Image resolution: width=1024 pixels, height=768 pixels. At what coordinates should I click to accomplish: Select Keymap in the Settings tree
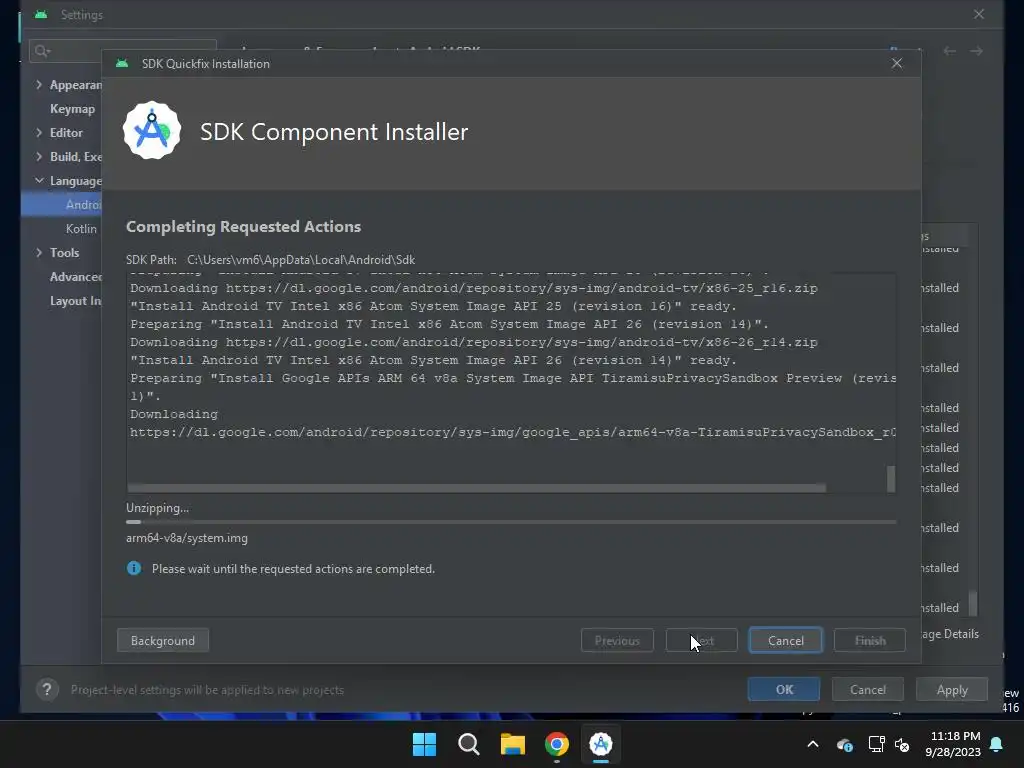point(72,109)
